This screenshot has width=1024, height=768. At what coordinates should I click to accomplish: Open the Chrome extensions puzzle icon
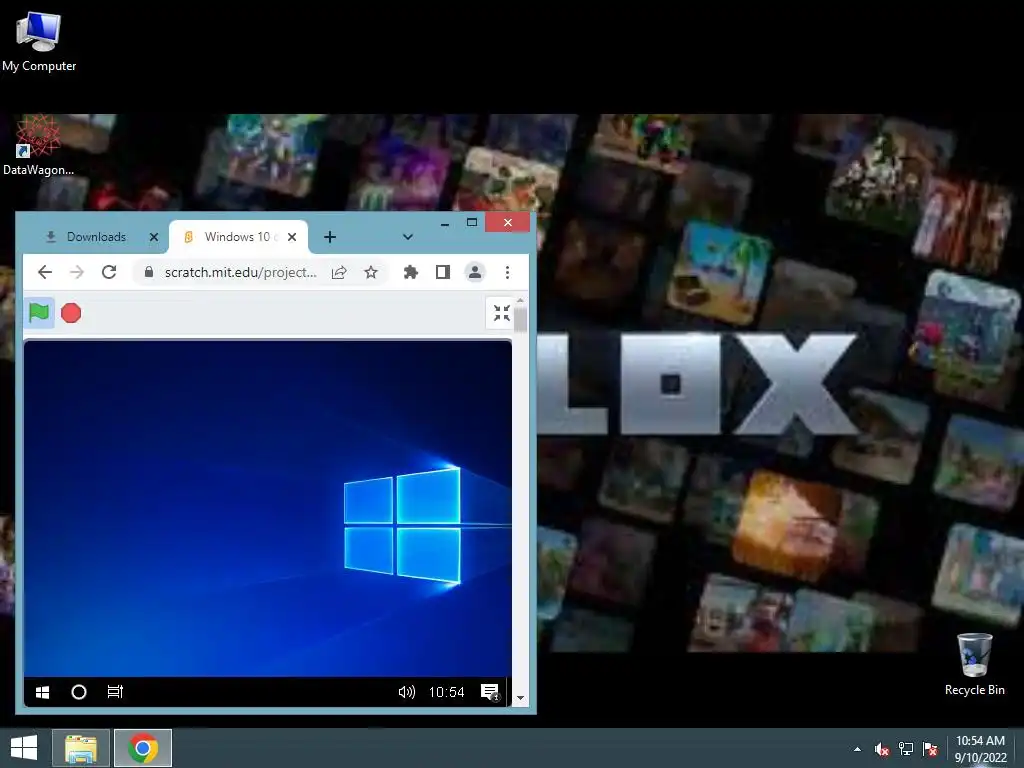(x=411, y=272)
